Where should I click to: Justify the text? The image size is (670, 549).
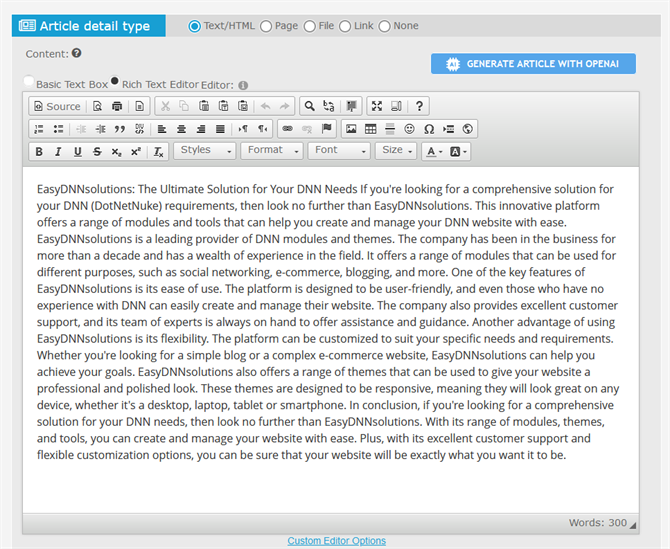coord(220,129)
